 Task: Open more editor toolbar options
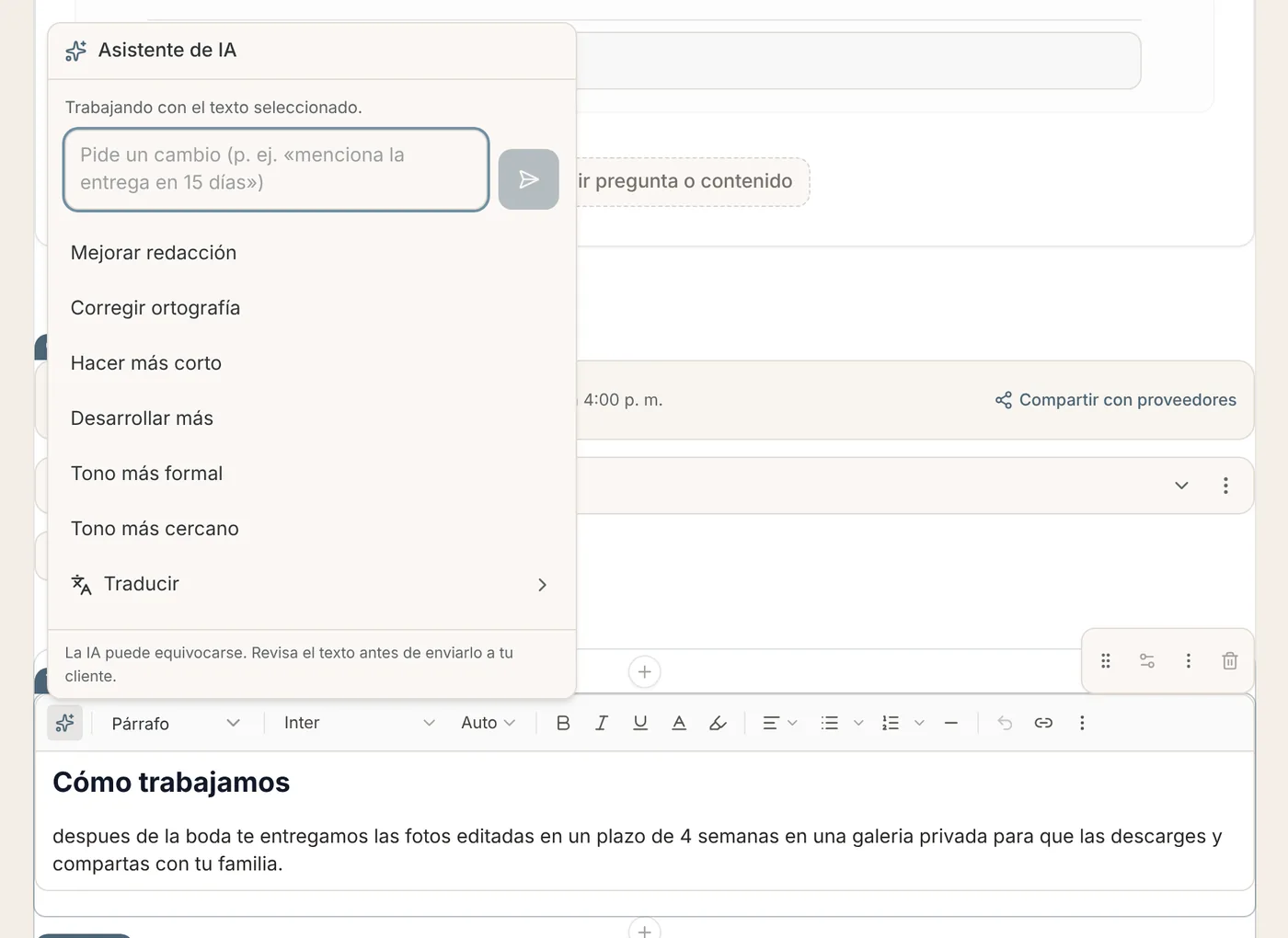click(x=1082, y=723)
